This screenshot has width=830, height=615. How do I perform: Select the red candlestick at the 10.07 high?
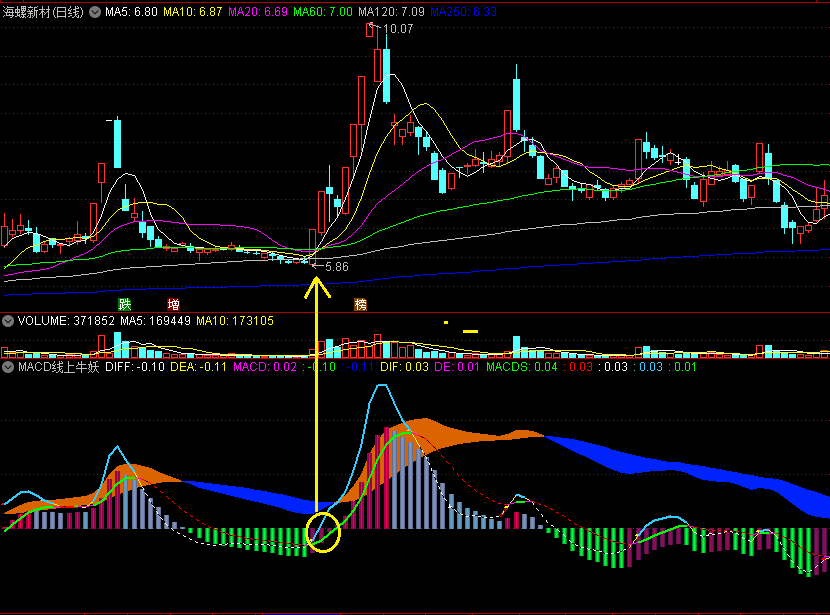pyautogui.click(x=369, y=30)
